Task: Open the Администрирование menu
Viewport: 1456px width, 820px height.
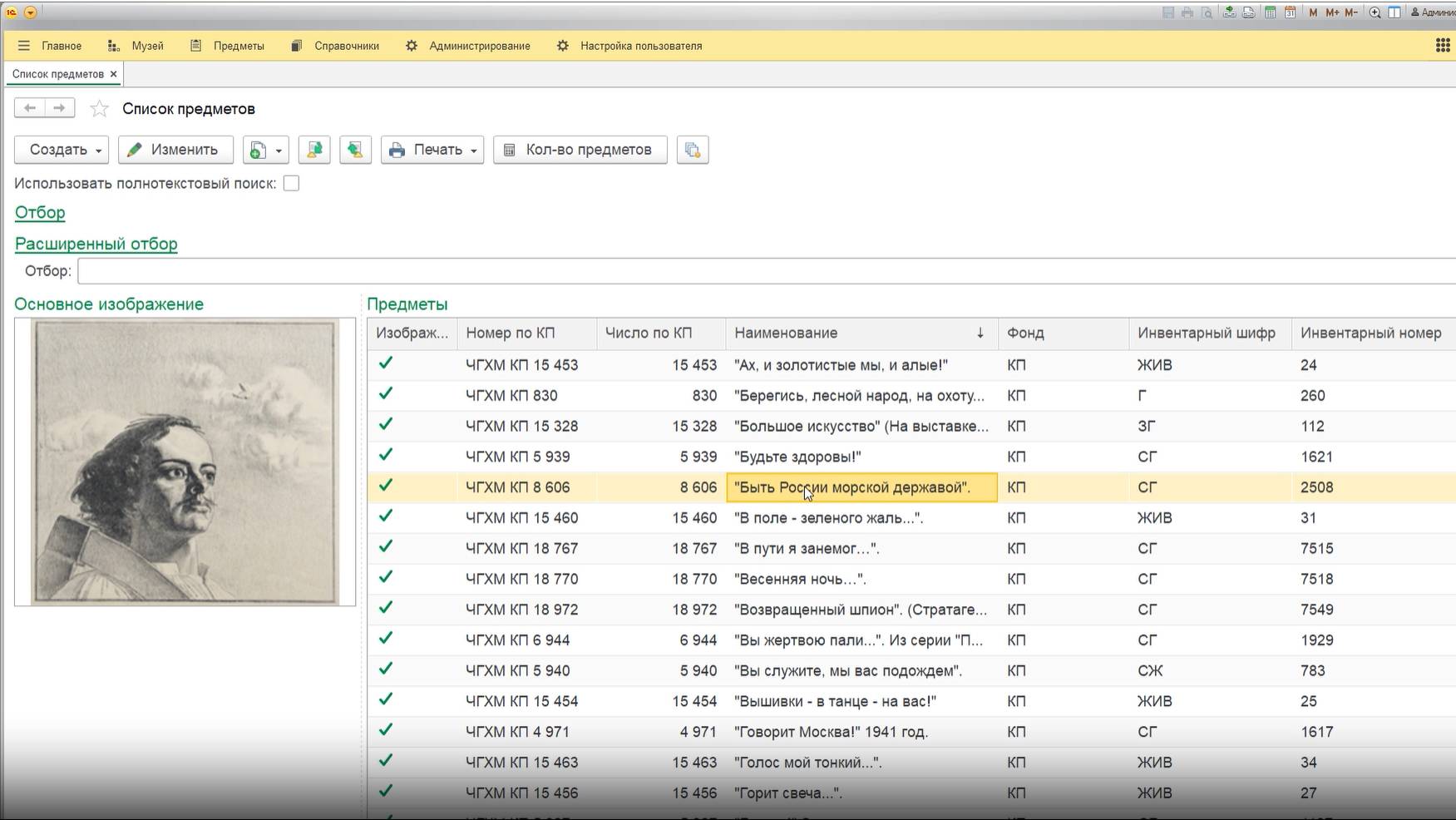Action: 479,46
